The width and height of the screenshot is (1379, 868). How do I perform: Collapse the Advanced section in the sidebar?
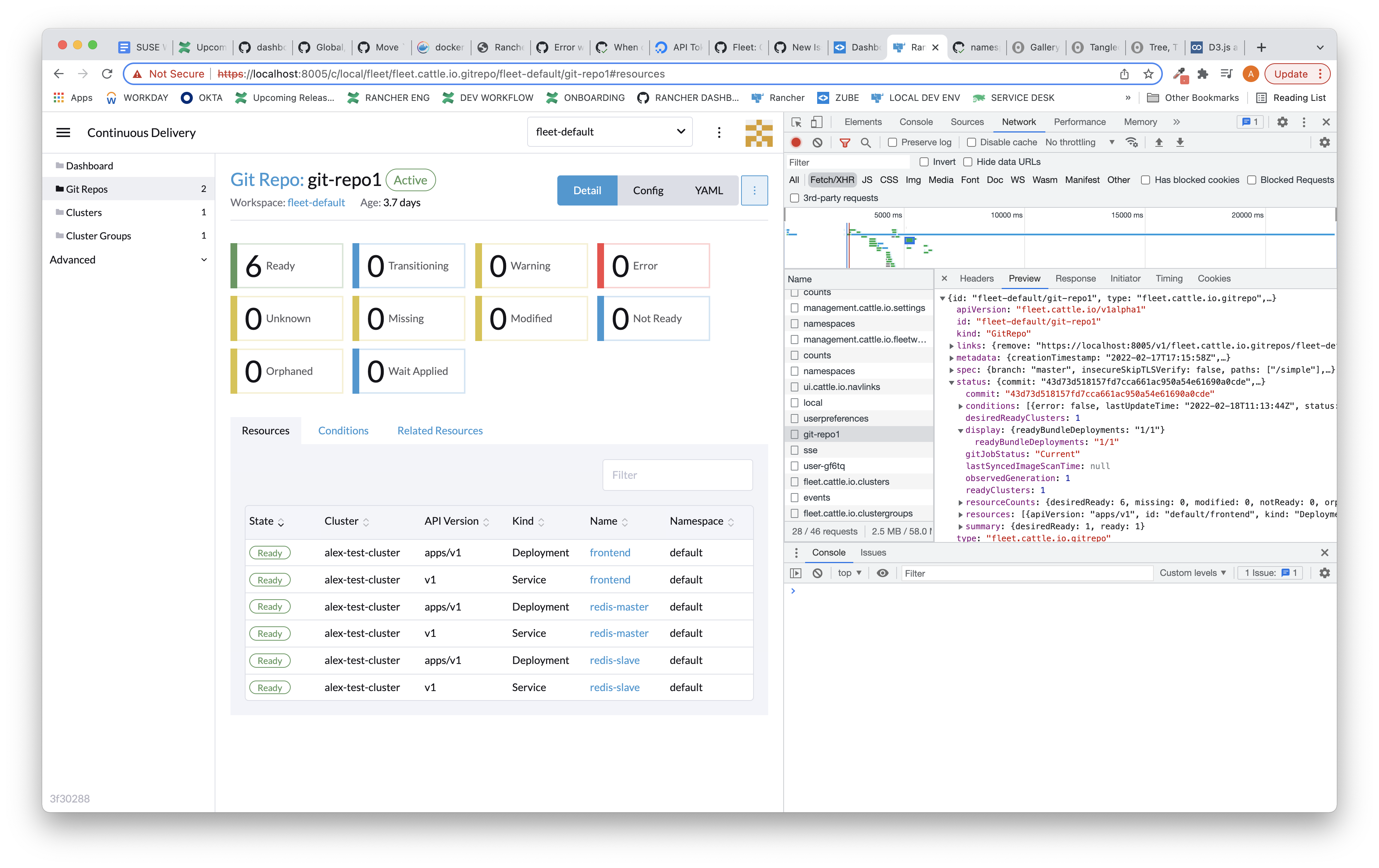pyautogui.click(x=204, y=259)
